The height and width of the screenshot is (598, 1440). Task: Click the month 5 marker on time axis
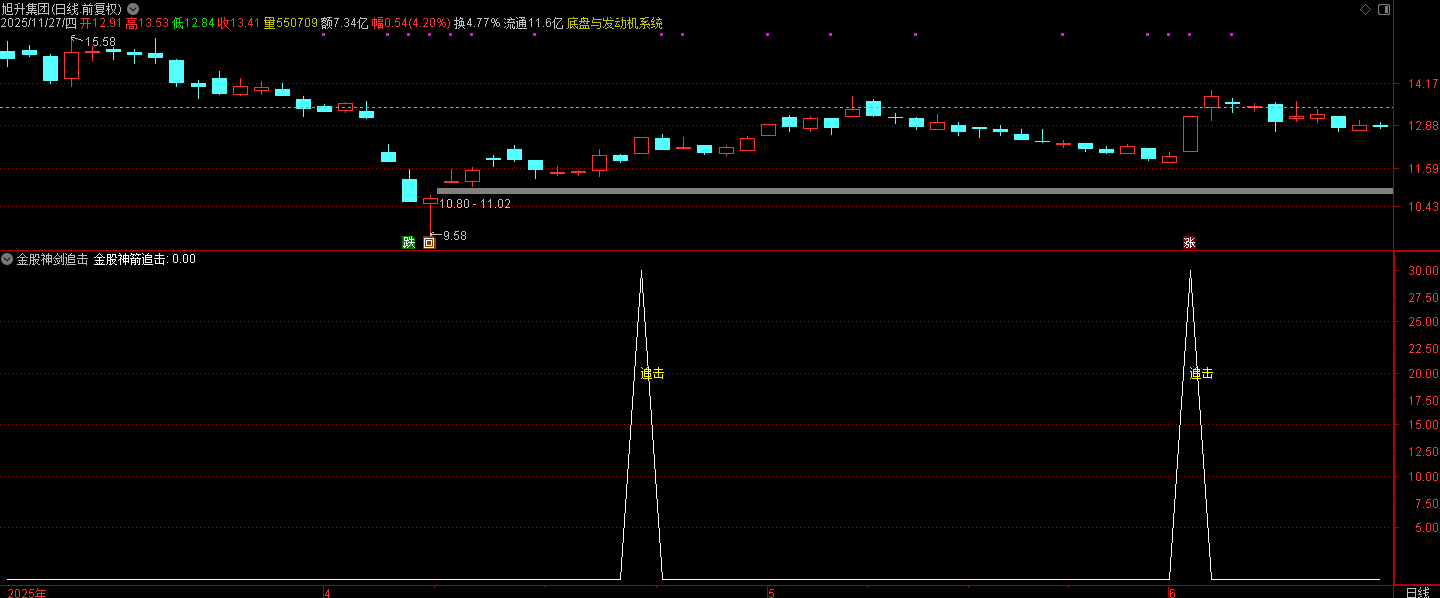click(771, 593)
